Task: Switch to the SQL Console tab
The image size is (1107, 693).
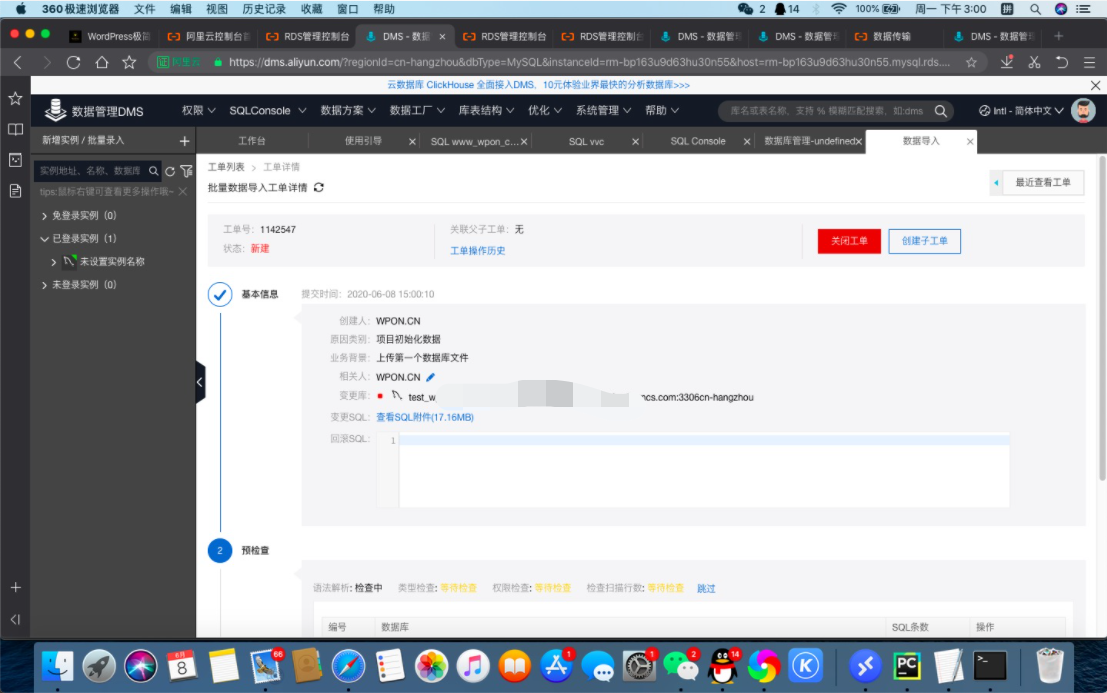Action: [x=698, y=141]
